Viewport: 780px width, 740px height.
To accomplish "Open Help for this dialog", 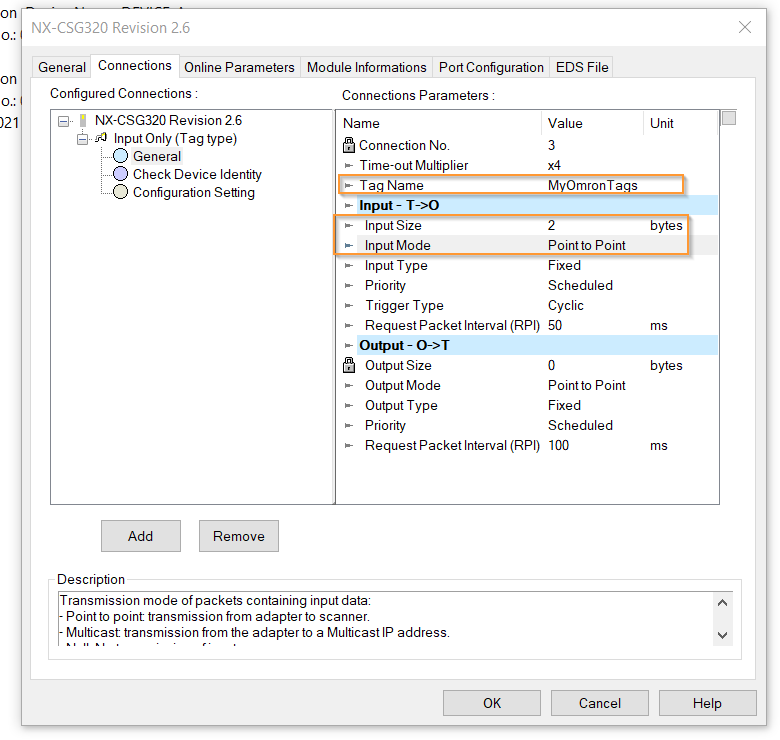I will [x=707, y=703].
